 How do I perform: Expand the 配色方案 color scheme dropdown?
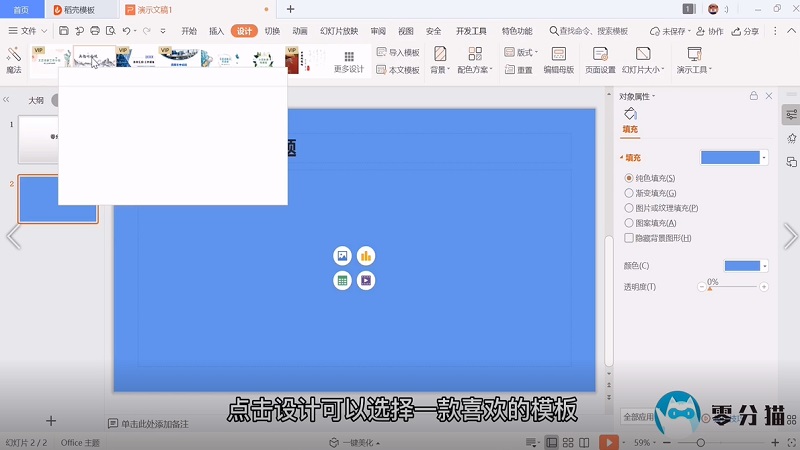(474, 60)
